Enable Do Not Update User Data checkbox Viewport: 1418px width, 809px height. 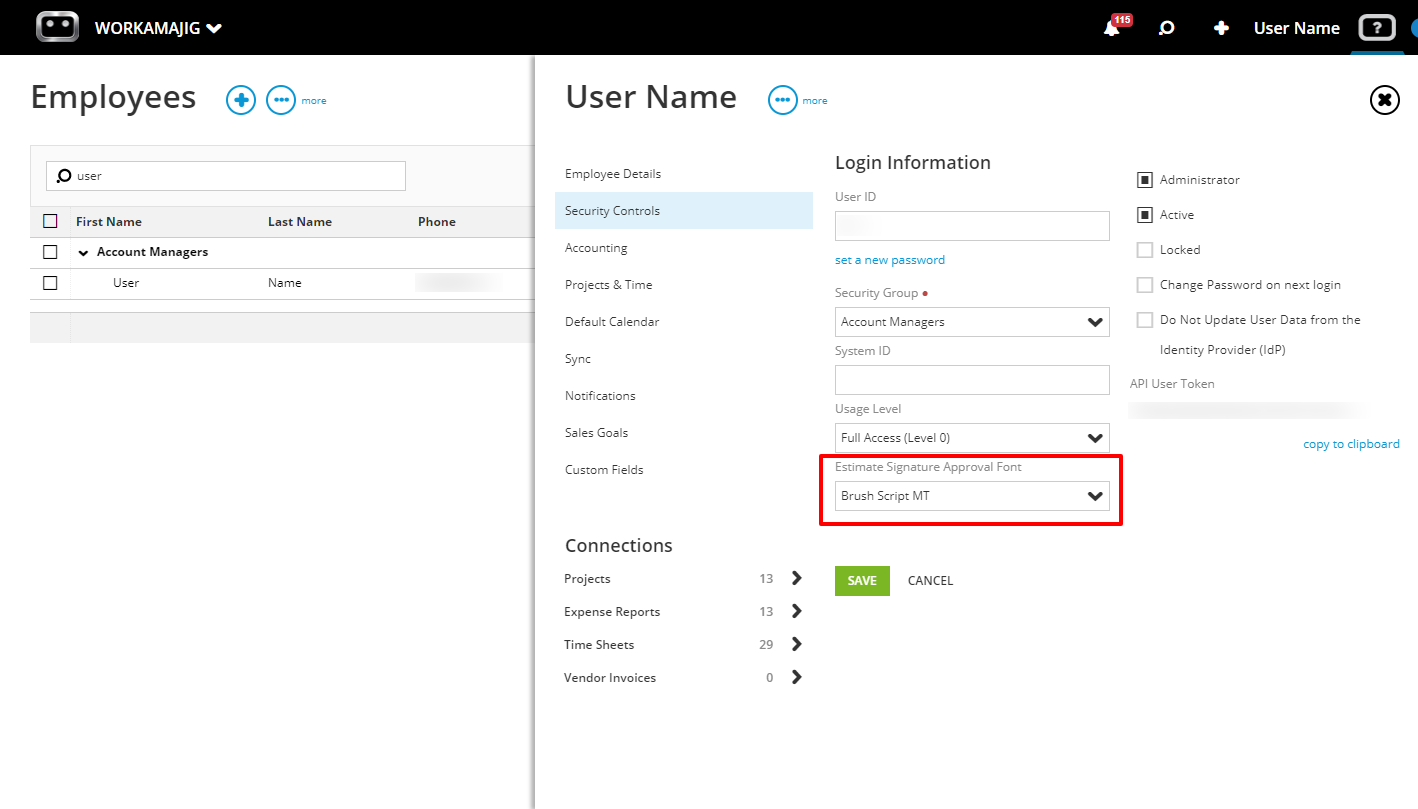1145,320
